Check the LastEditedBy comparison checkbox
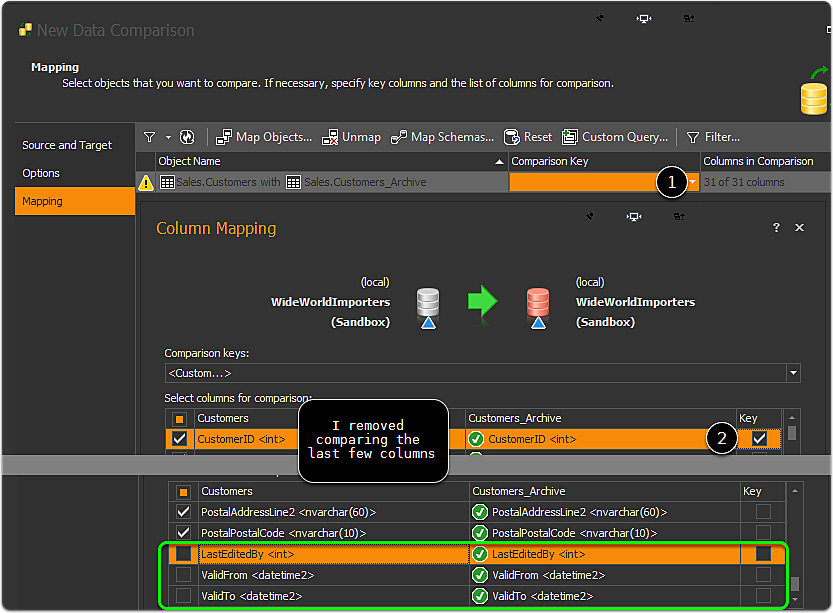 [183, 554]
